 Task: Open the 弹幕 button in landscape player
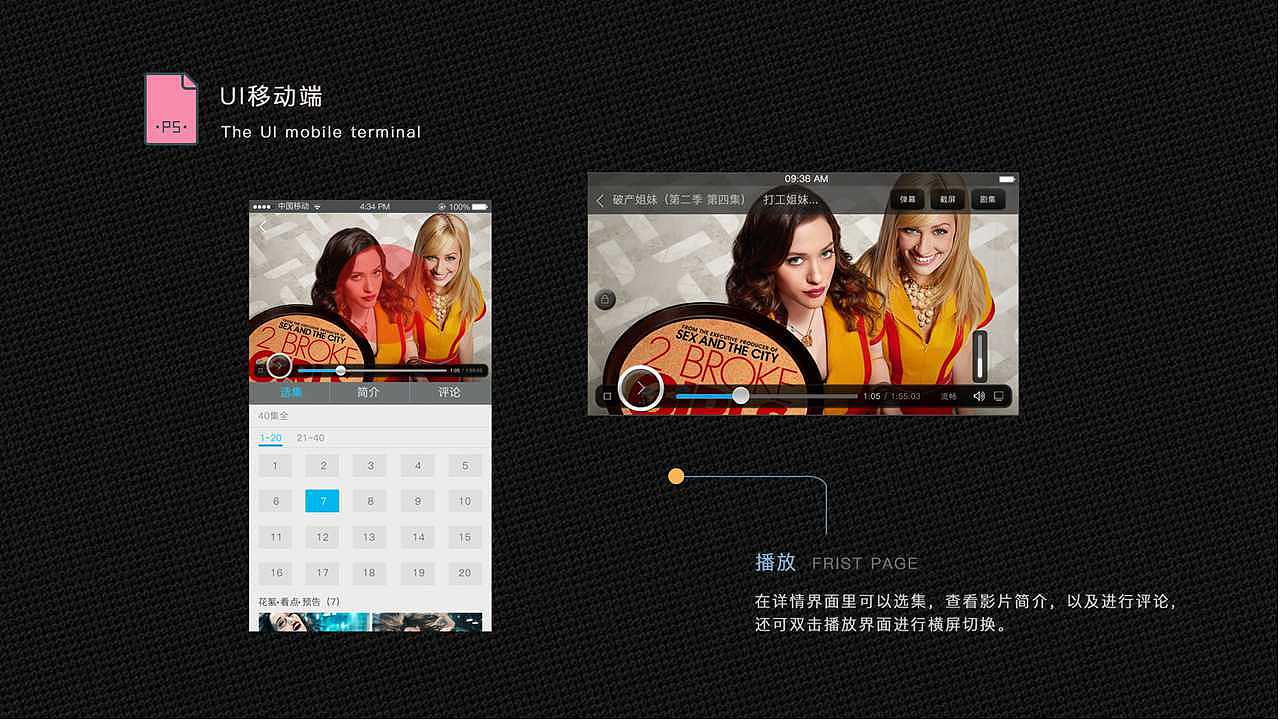907,200
